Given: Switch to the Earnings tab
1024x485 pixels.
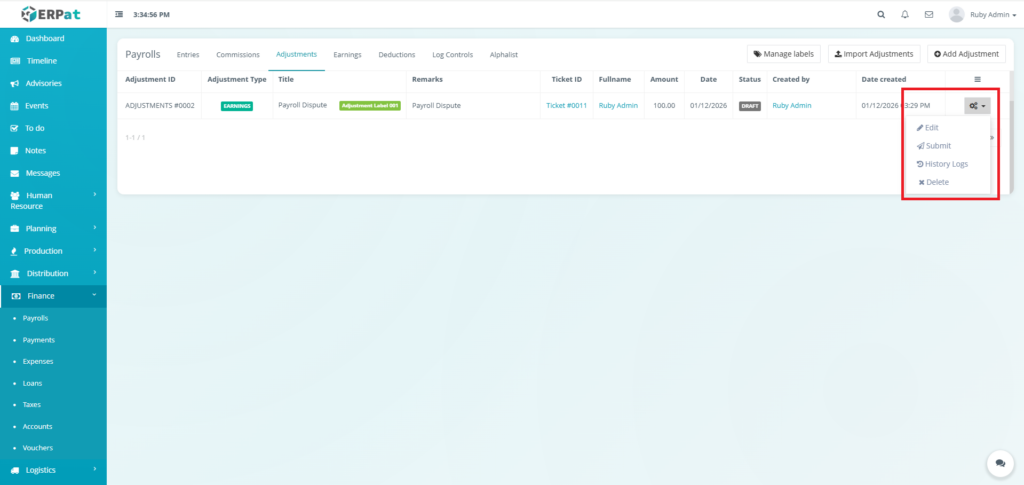Looking at the screenshot, I should pos(347,54).
